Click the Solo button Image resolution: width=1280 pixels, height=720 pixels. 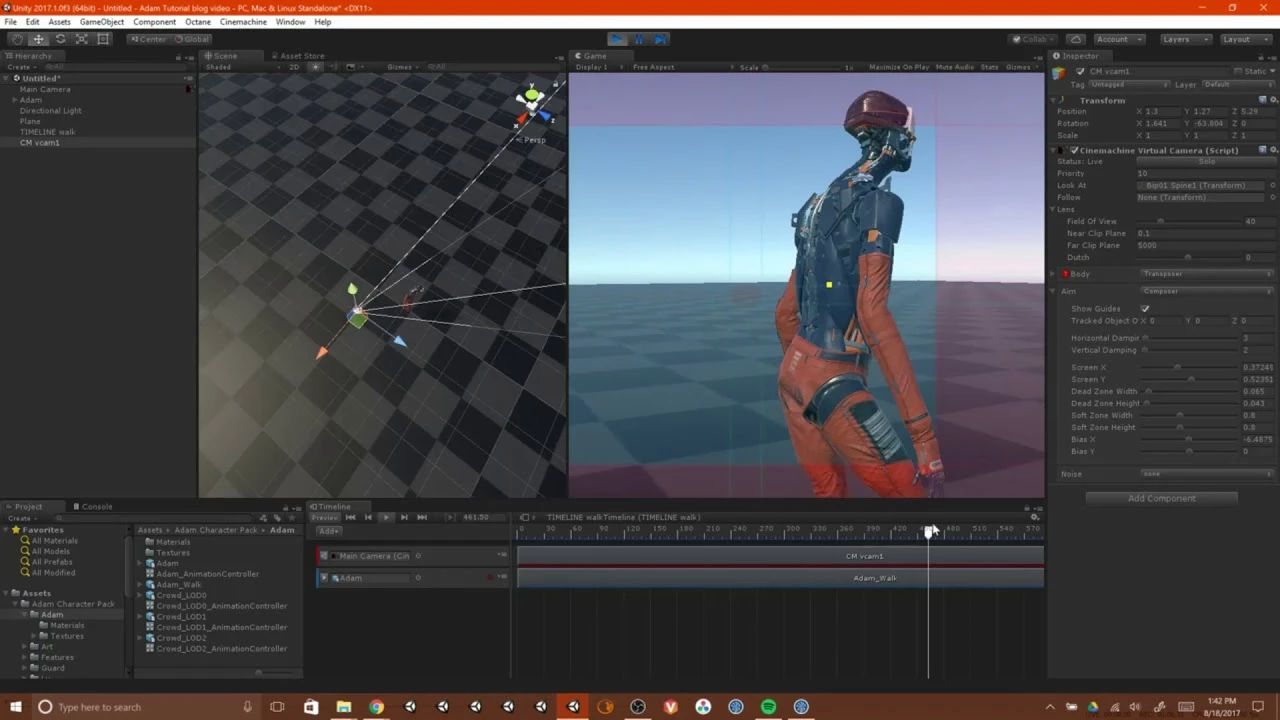(x=1207, y=161)
